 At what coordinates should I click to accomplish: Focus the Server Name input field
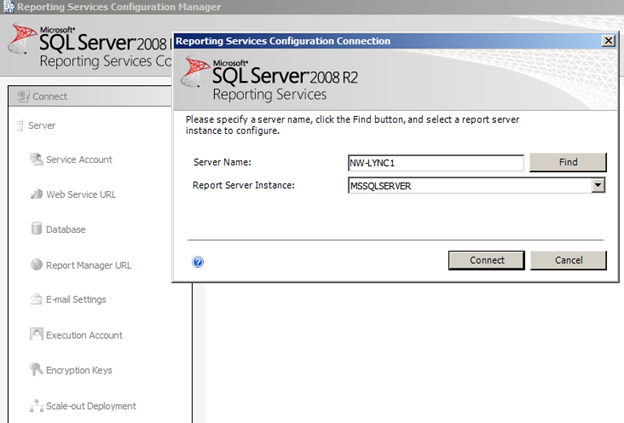(436, 163)
